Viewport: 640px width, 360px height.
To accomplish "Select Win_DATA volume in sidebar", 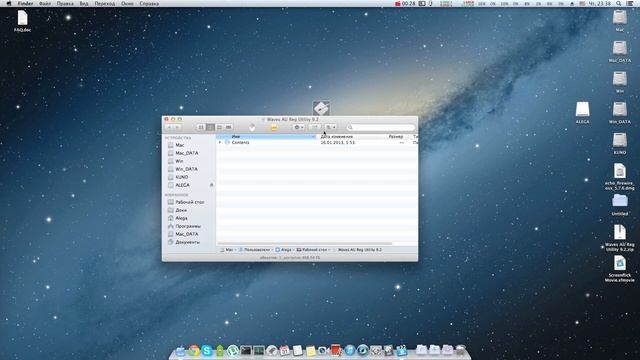I will point(186,169).
